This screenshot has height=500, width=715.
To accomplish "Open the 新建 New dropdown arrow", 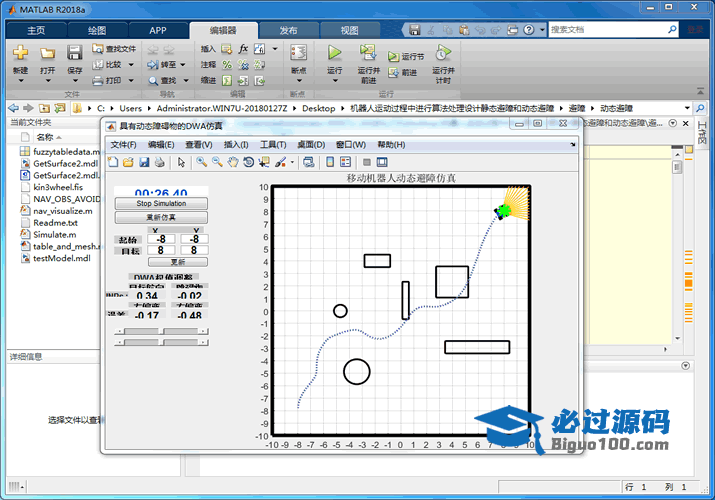I will pos(21,81).
